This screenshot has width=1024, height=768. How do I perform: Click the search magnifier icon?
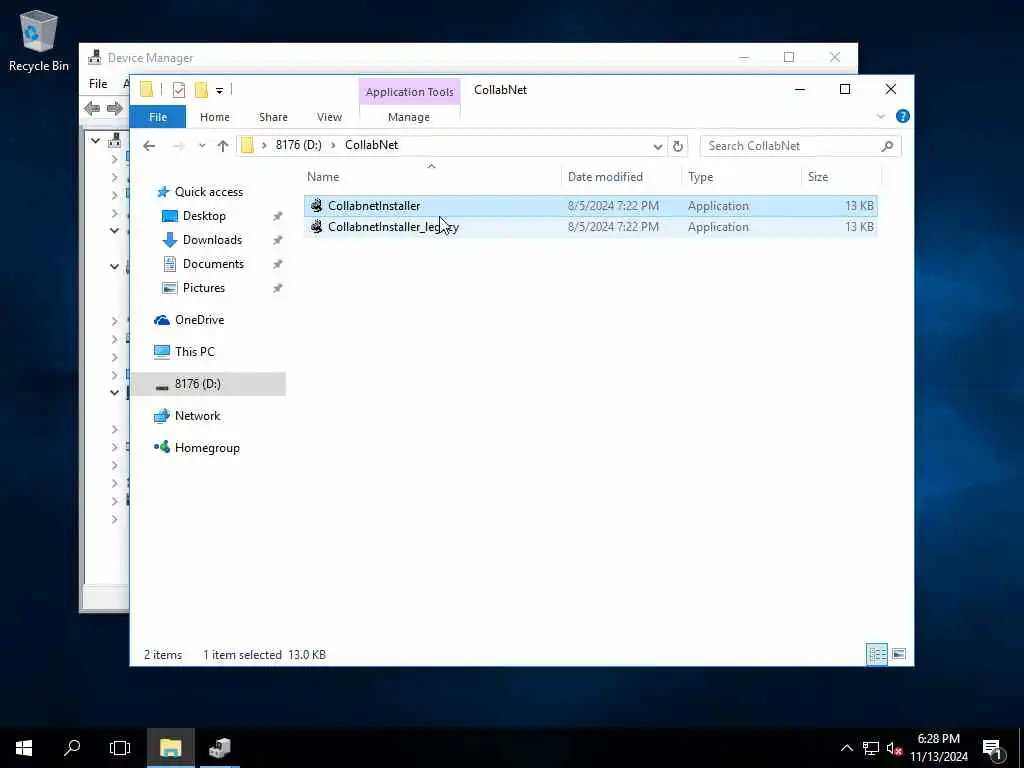click(x=887, y=146)
